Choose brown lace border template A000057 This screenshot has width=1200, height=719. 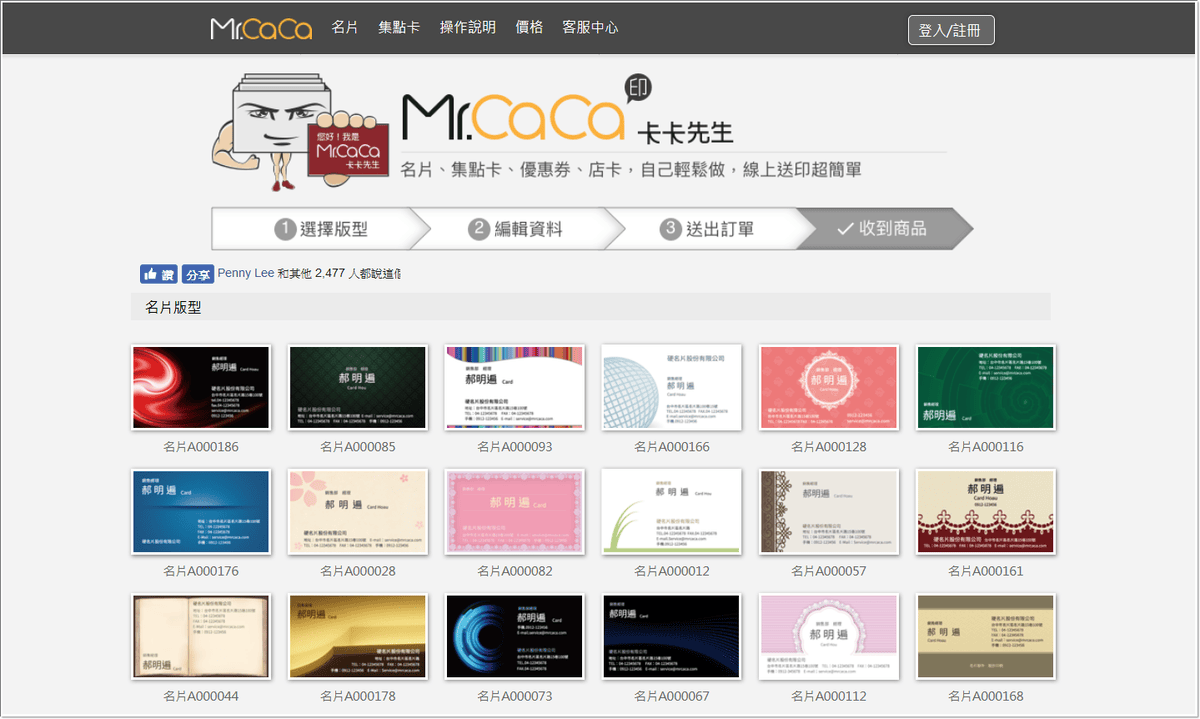(x=829, y=512)
